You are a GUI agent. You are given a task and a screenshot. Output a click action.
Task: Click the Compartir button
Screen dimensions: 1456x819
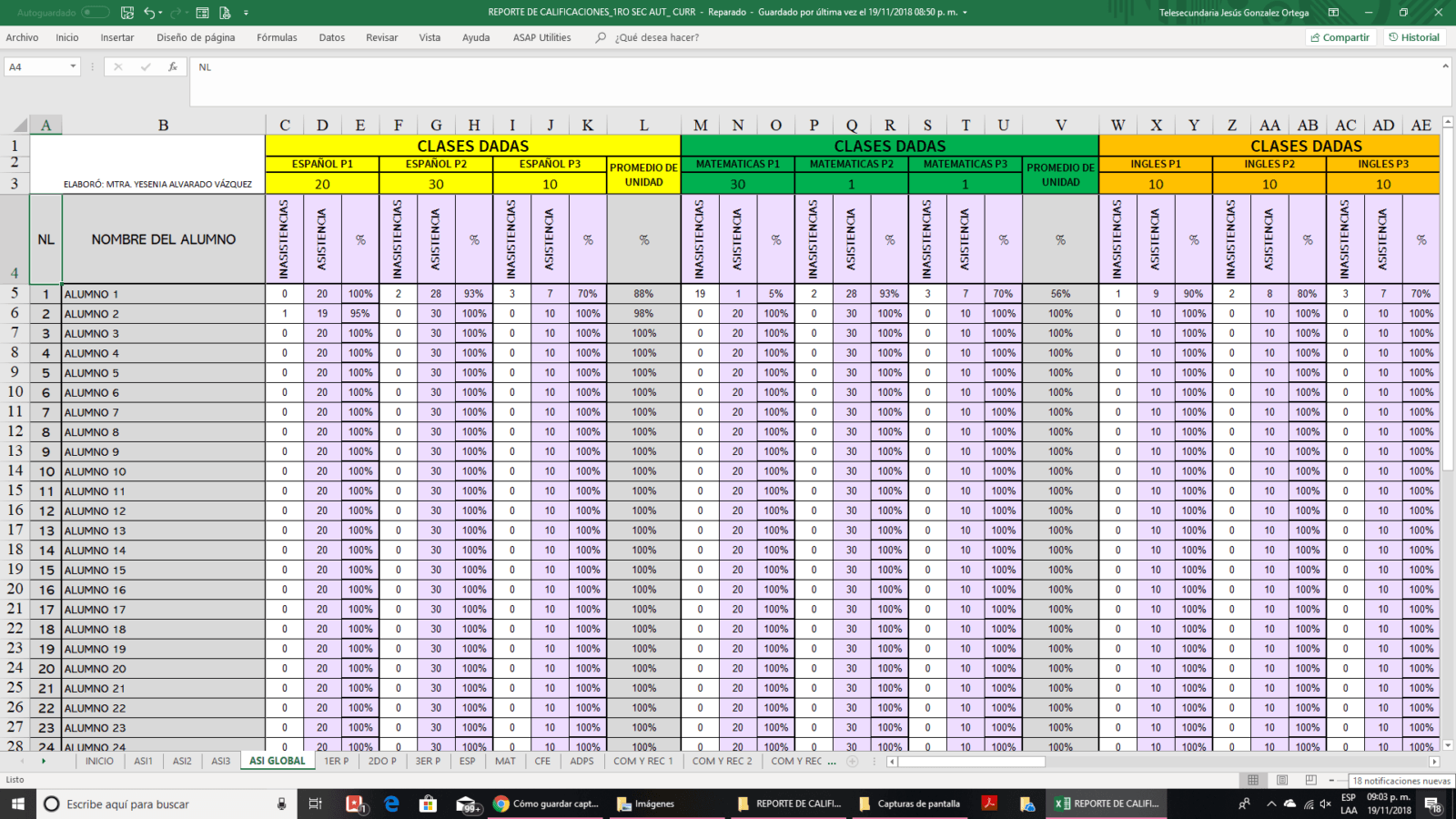[x=1340, y=37]
